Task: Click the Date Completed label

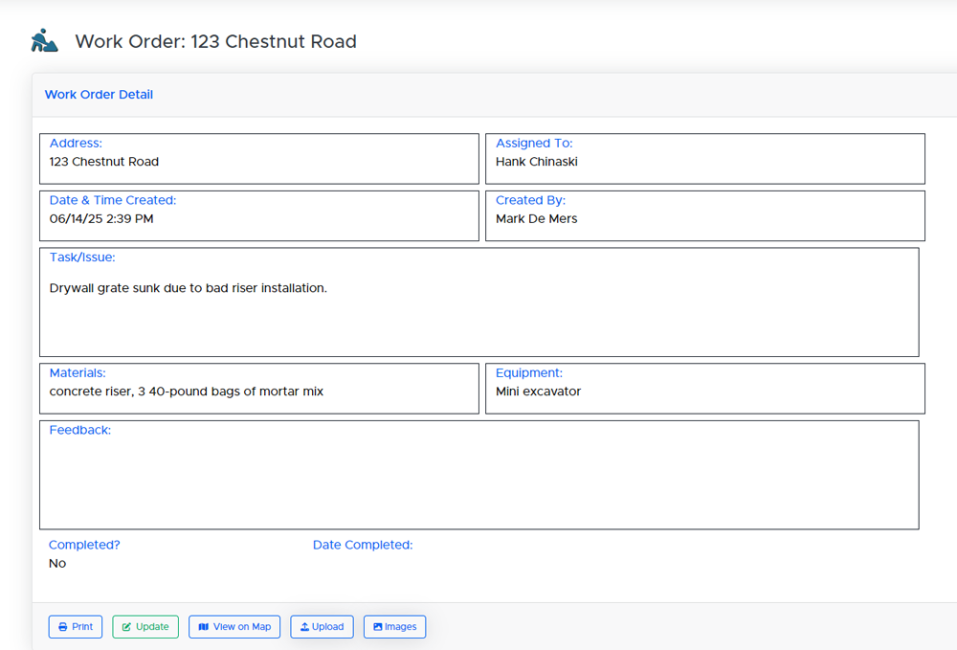Action: (362, 545)
